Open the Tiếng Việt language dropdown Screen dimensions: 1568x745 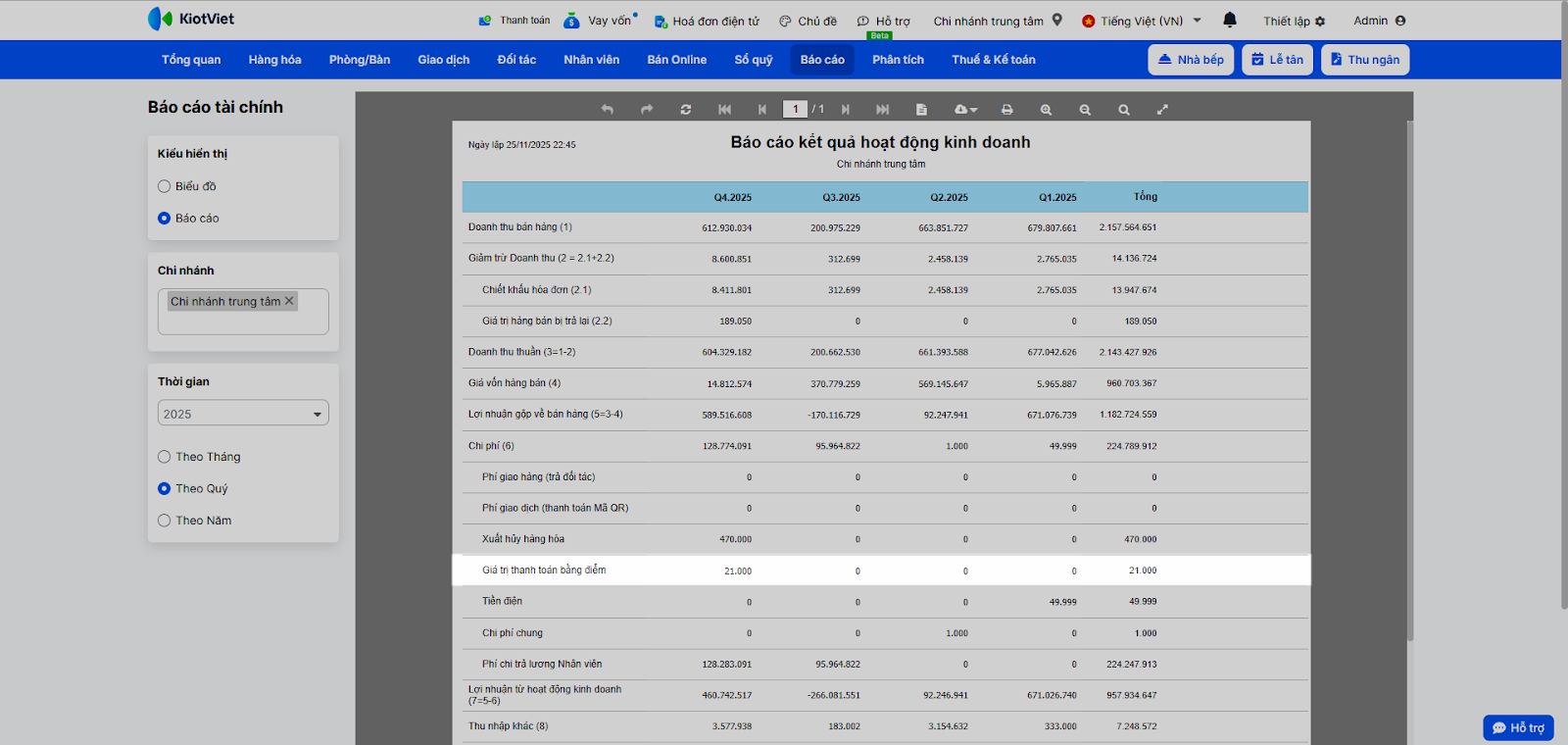click(x=1142, y=21)
